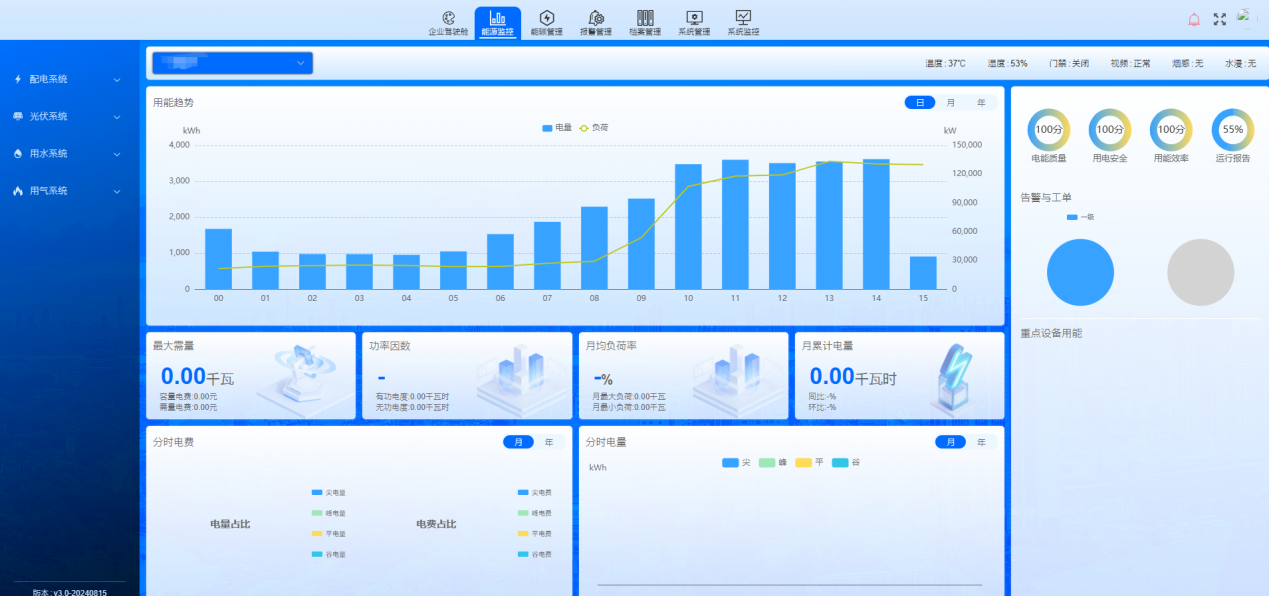Toggle fullscreen with the expand icon
Image resolution: width=1269 pixels, height=596 pixels.
[x=1220, y=19]
